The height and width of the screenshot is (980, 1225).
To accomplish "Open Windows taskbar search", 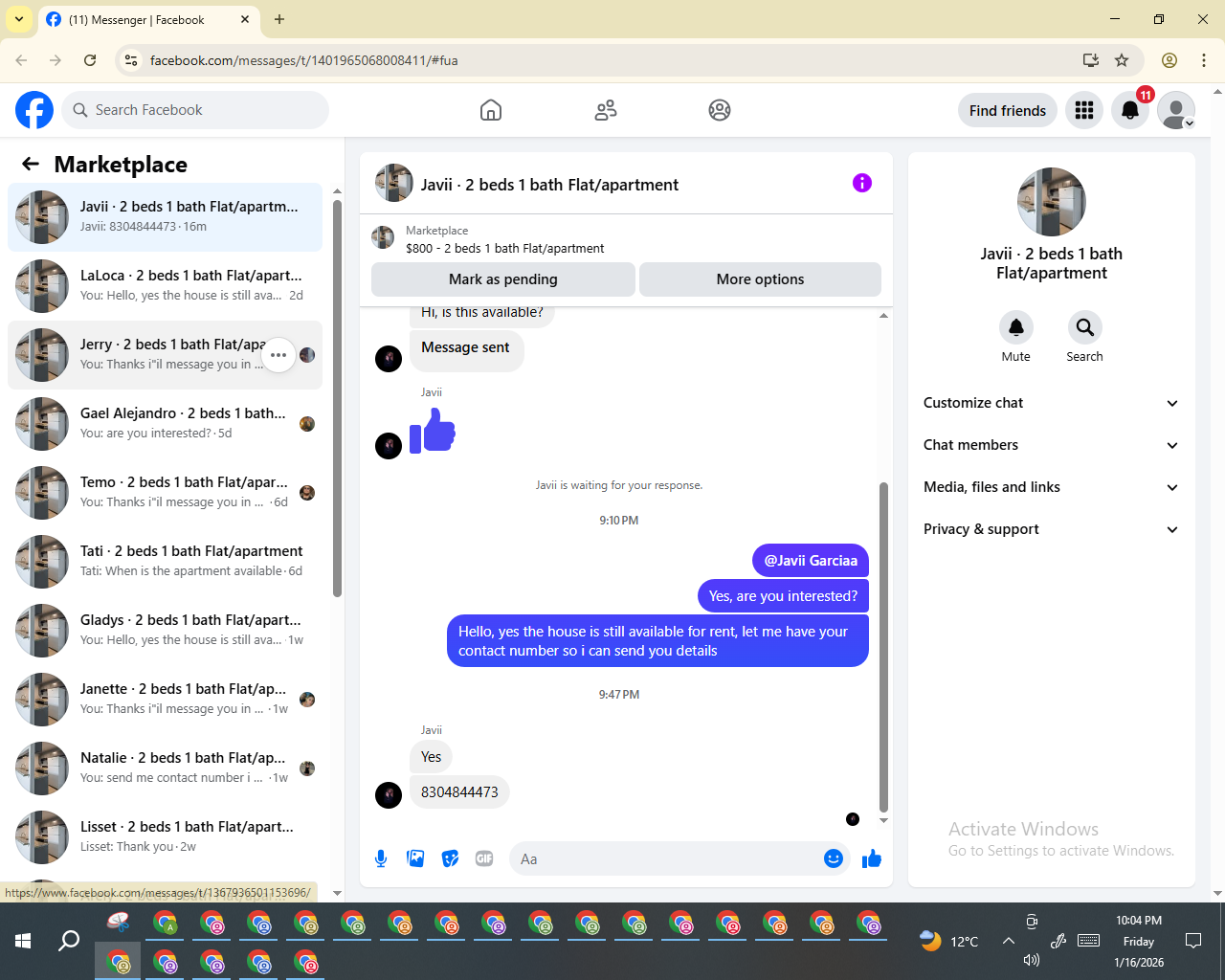I will [x=69, y=941].
